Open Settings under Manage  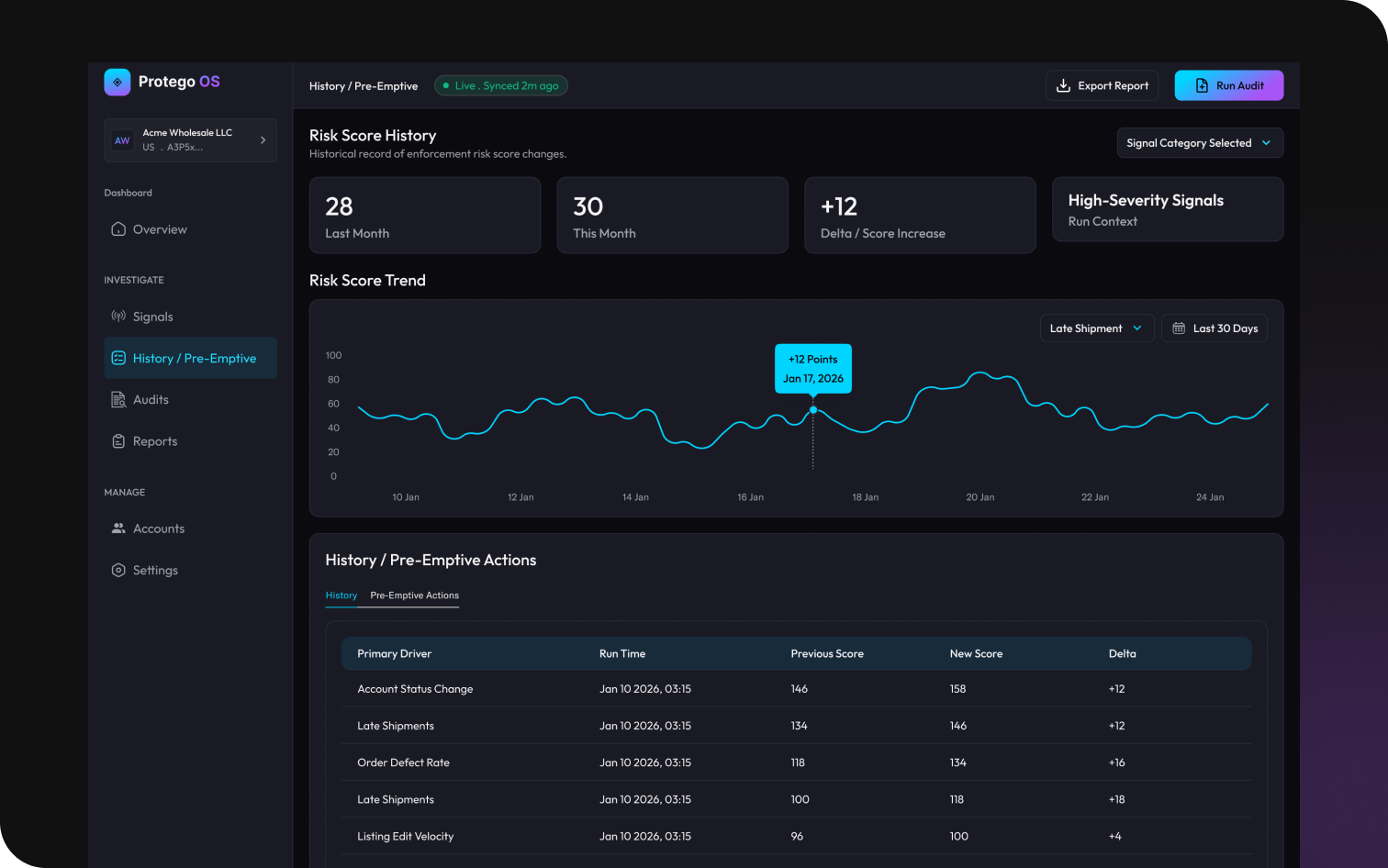[x=190, y=570]
